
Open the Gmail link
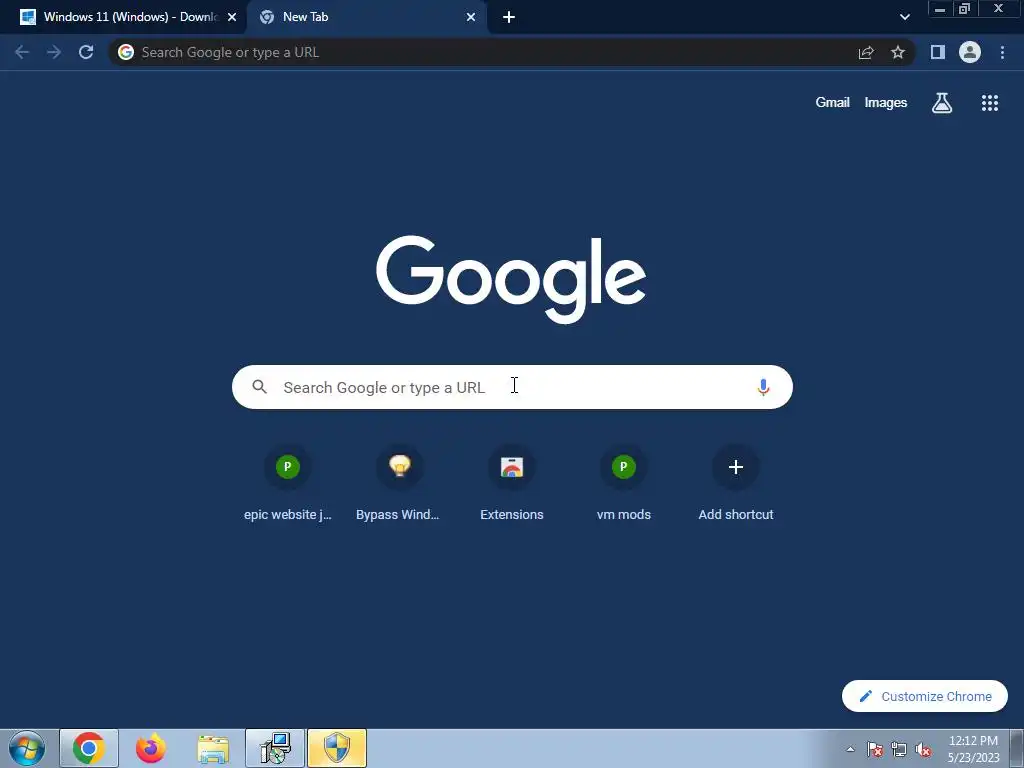coord(833,103)
